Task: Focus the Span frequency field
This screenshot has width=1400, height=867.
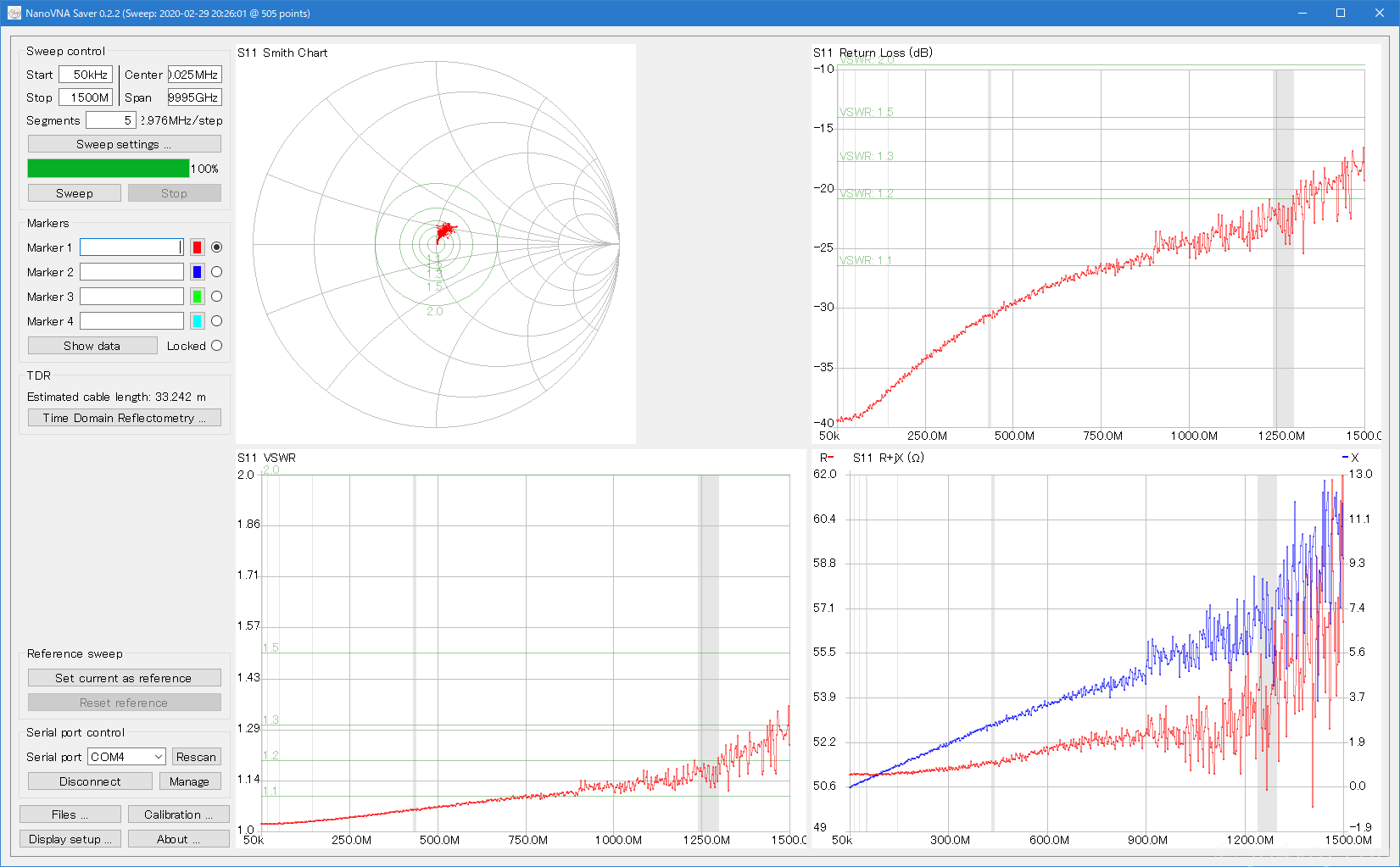Action: click(x=195, y=97)
